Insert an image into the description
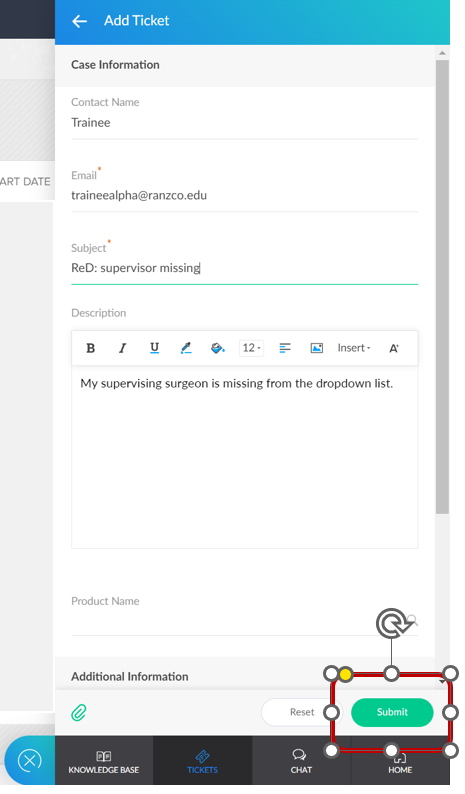This screenshot has height=794, width=465. [317, 348]
